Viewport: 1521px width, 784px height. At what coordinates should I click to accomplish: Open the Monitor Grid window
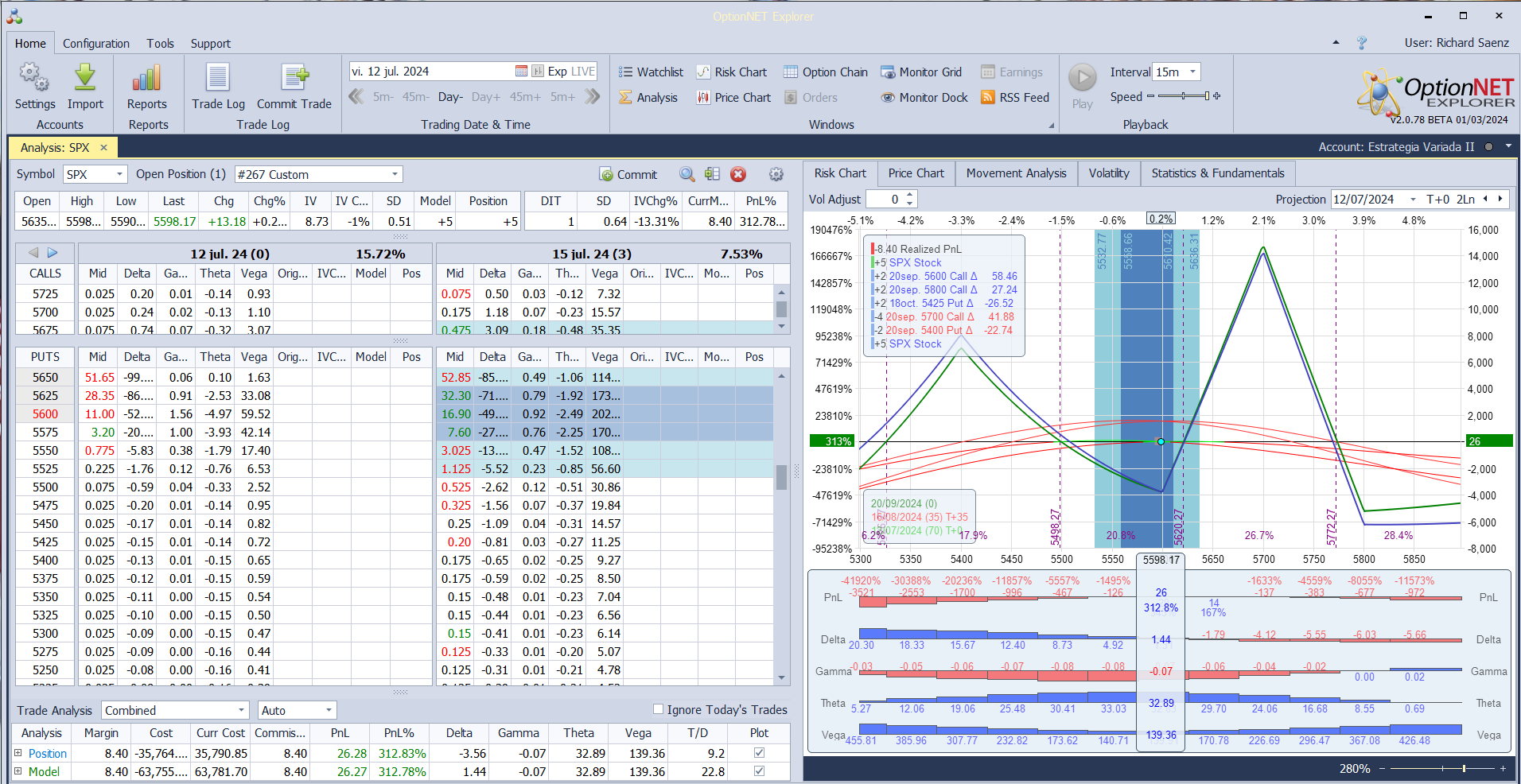coord(921,72)
